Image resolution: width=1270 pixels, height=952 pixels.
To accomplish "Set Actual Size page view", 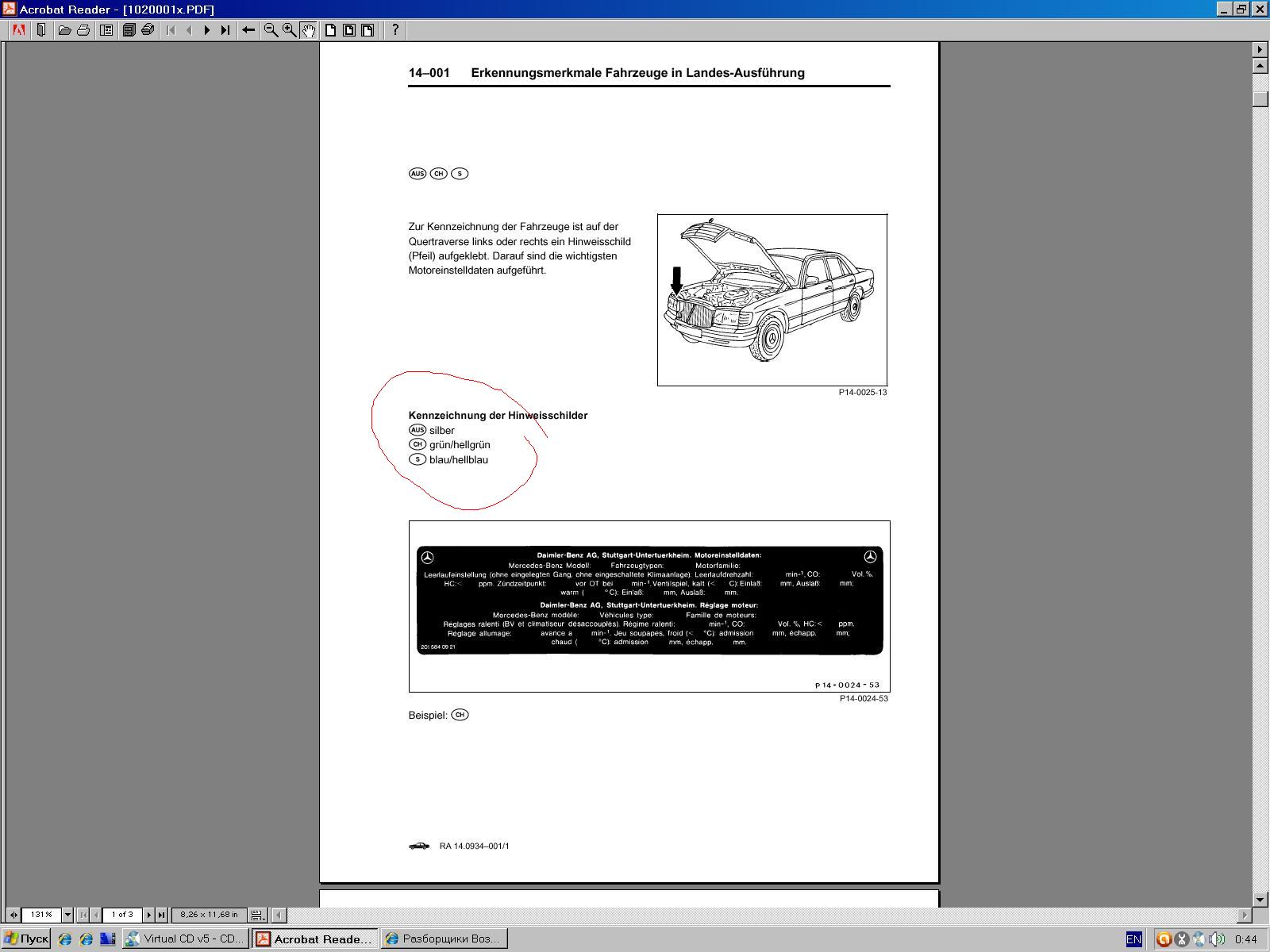I will [330, 30].
